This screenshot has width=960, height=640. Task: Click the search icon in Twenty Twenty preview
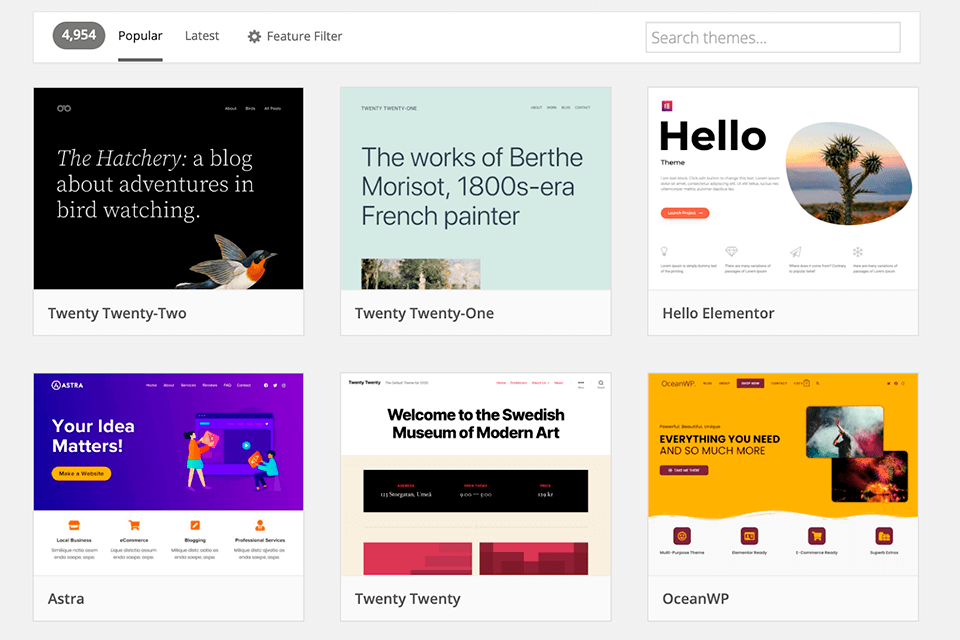(601, 383)
